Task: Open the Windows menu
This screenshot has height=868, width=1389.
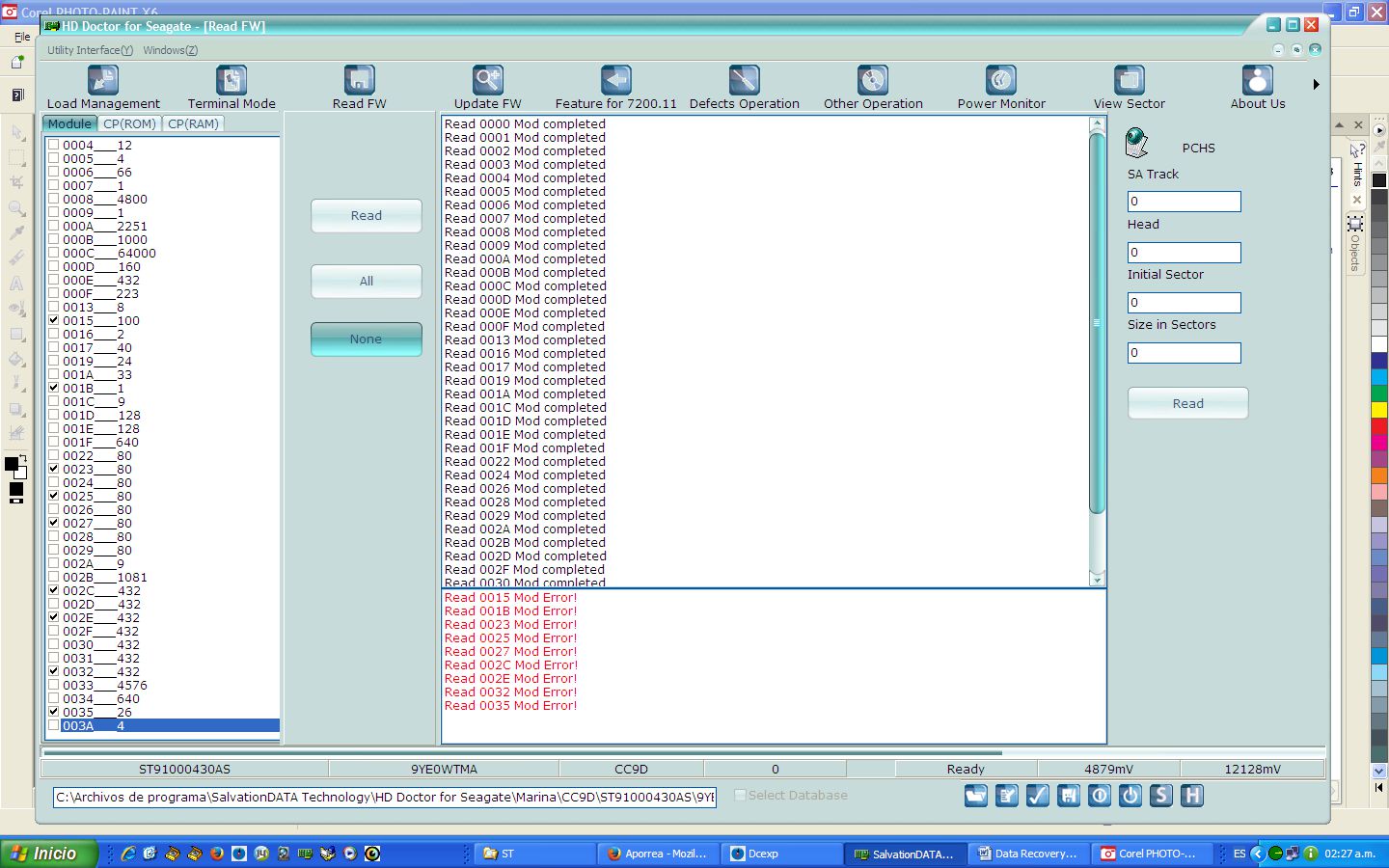Action: point(171,50)
